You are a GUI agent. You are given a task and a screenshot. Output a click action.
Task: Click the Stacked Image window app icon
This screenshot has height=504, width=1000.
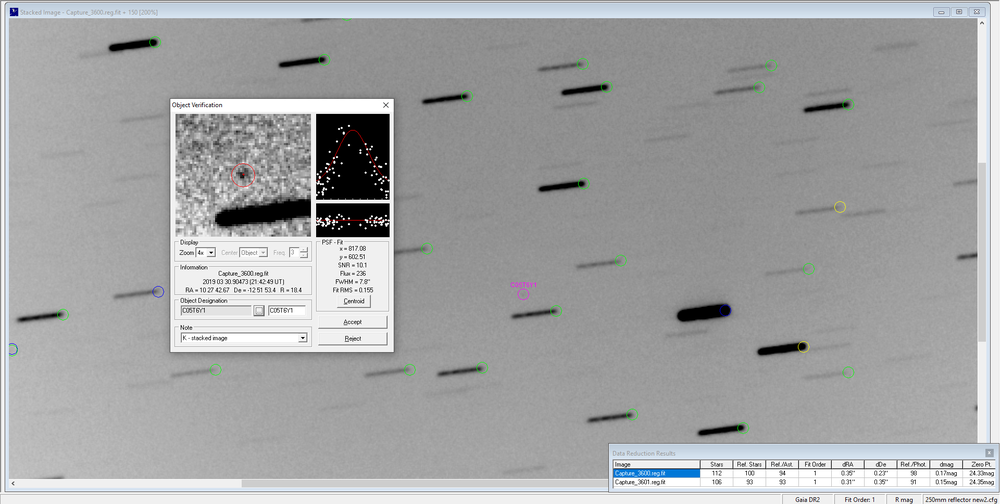click(x=13, y=11)
